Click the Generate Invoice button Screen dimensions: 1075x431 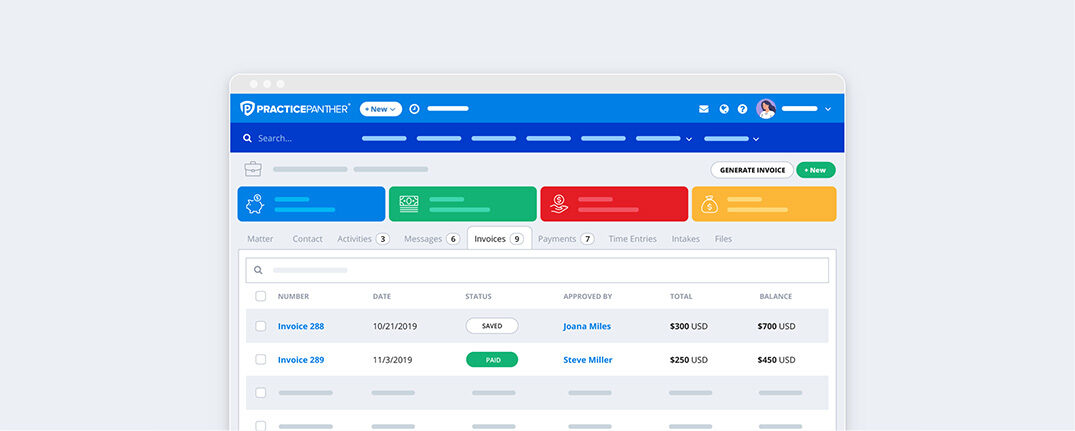752,170
